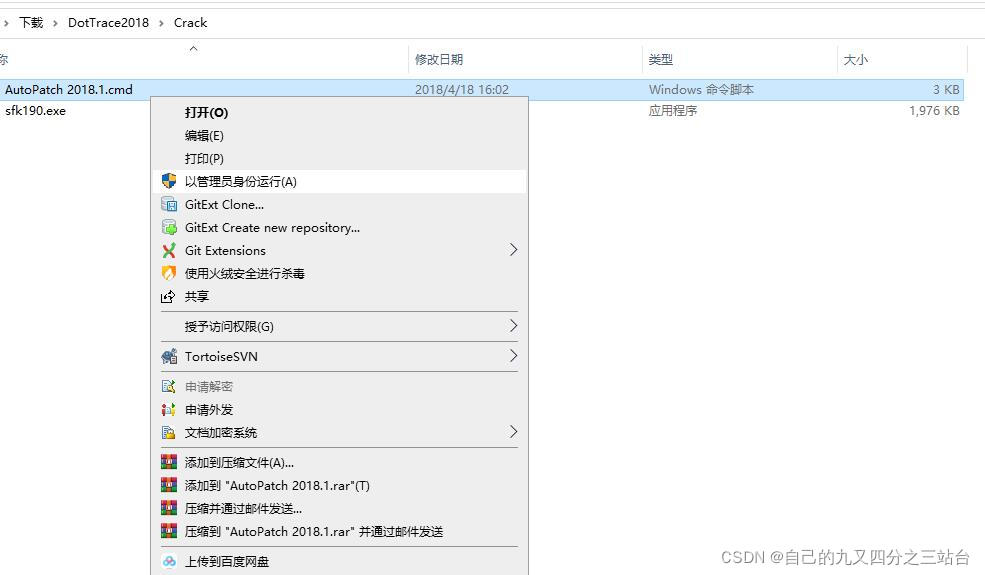985x575 pixels.
Task: Go to DotTrace2018 in the breadcrumb
Action: (x=108, y=23)
